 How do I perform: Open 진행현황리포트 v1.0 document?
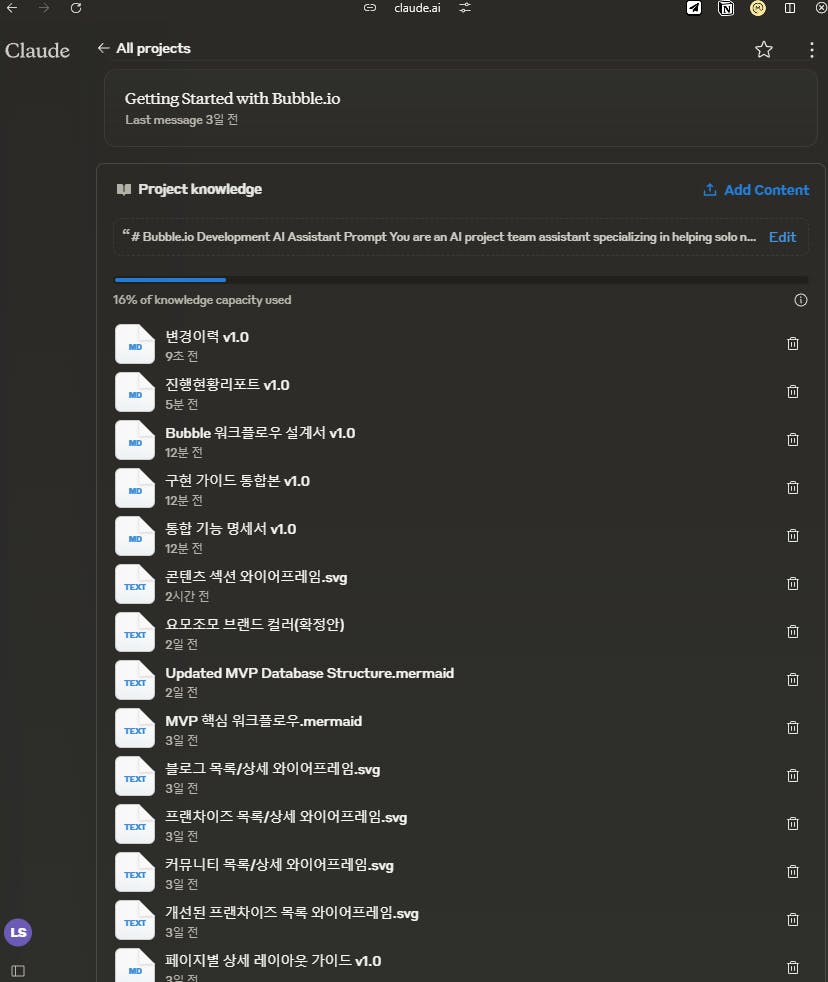[x=227, y=385]
